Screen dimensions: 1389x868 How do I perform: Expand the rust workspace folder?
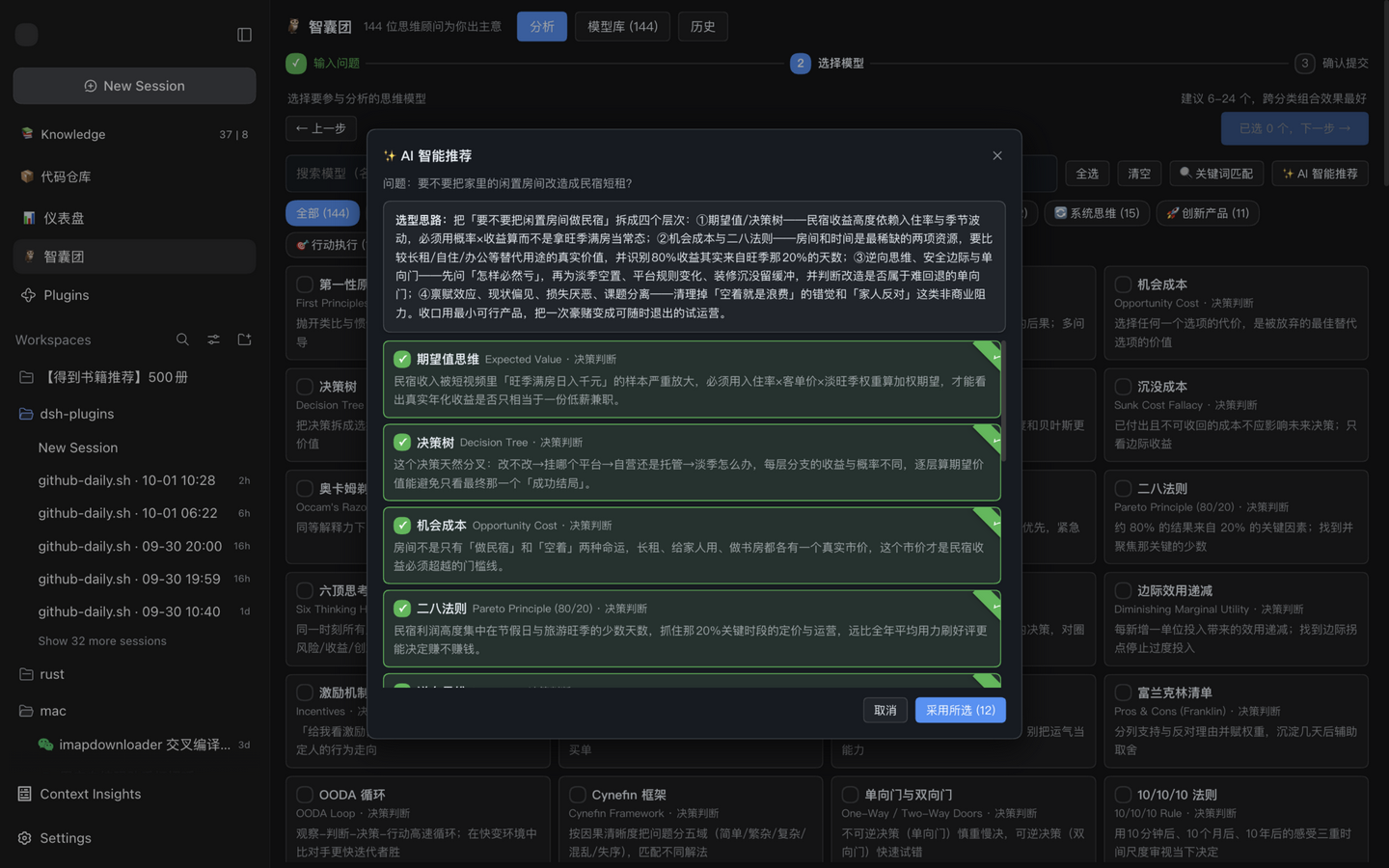[134, 674]
